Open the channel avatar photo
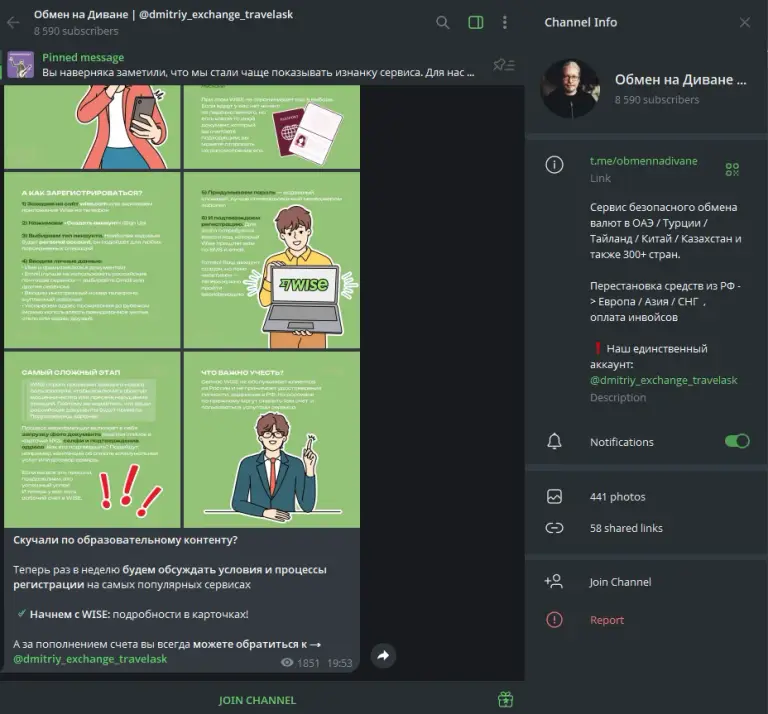 point(570,89)
